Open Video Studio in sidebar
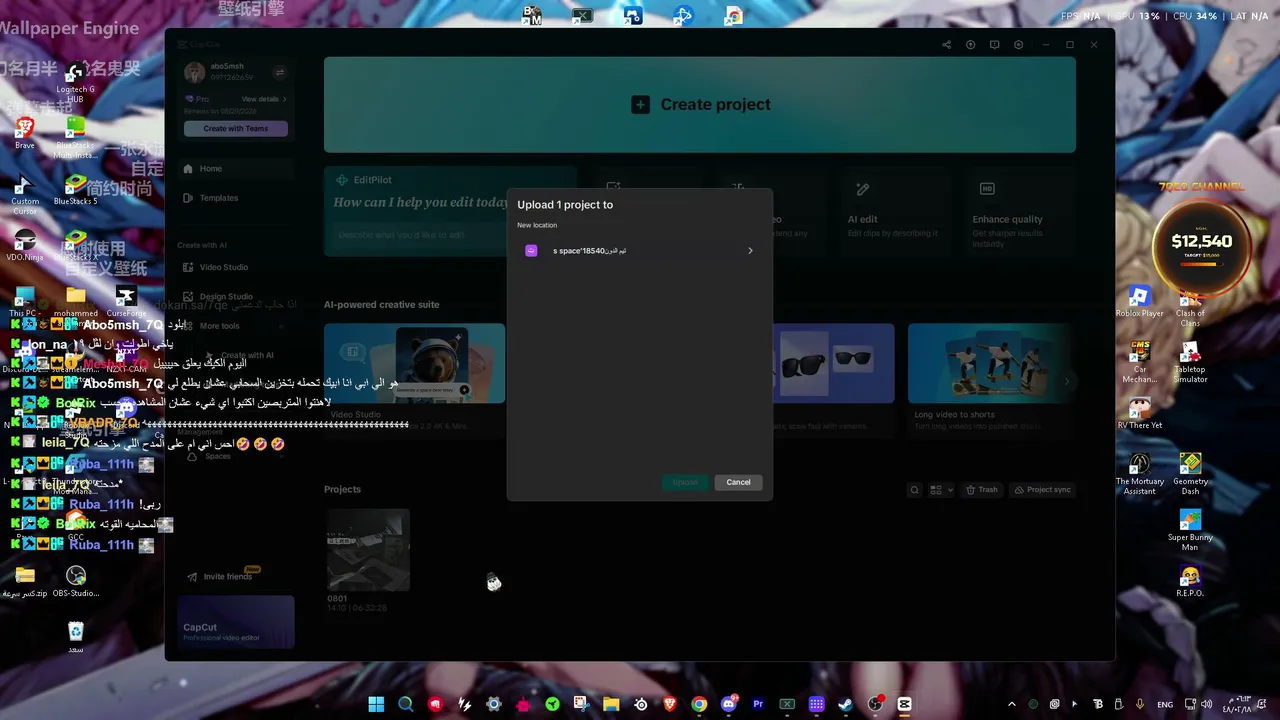The width and height of the screenshot is (1280, 720). pos(236,267)
